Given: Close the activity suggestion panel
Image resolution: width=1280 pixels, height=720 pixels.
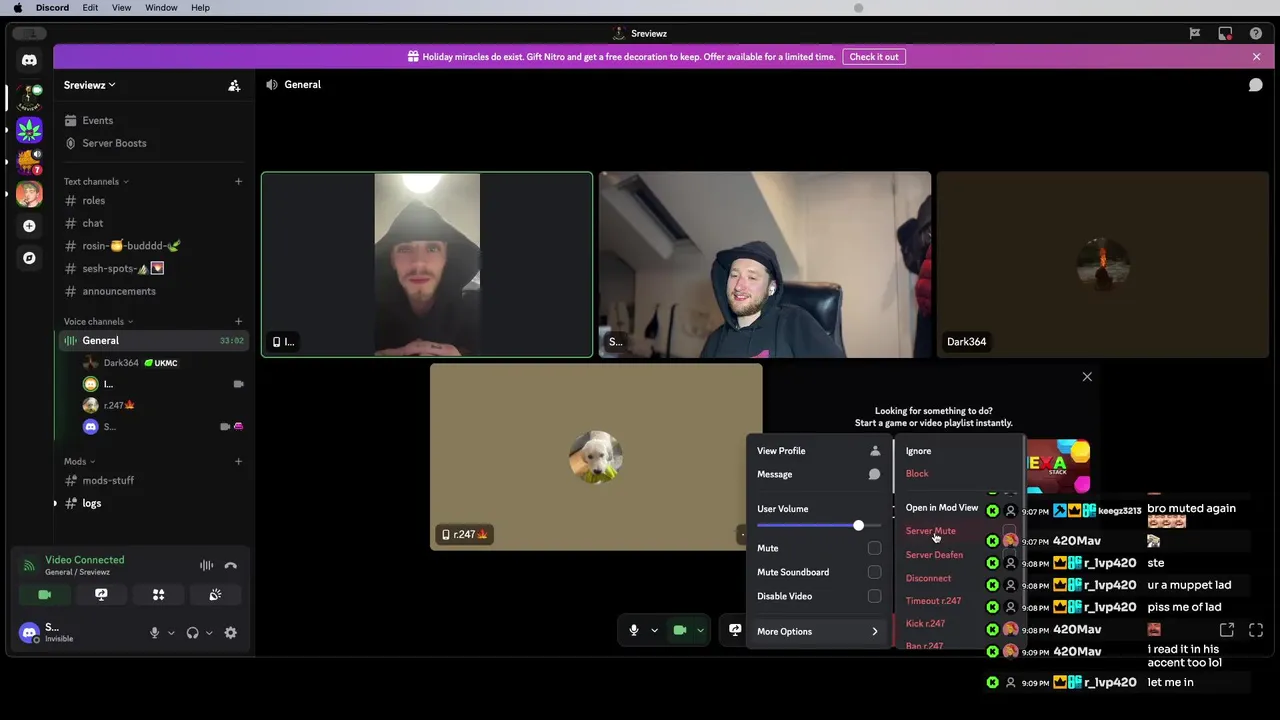Looking at the screenshot, I should pos(1087,377).
